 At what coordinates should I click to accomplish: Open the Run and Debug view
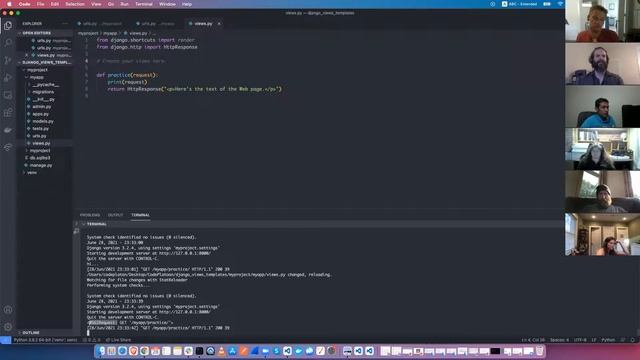pos(8,78)
